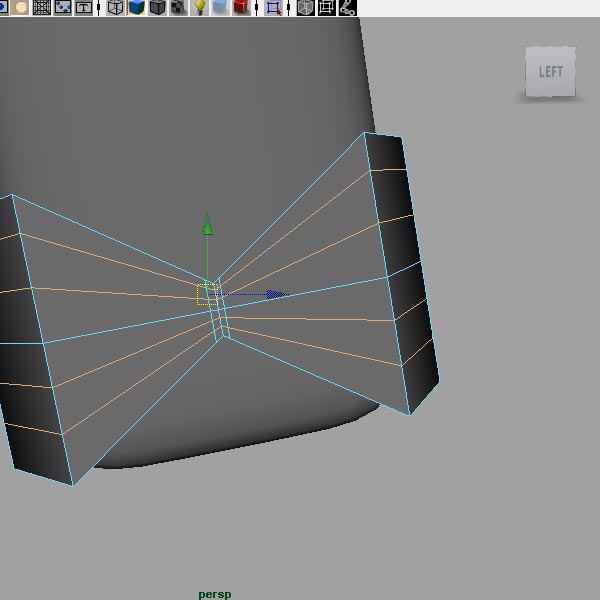
Task: Click the LEFT face of ViewCube
Action: pyautogui.click(x=550, y=72)
